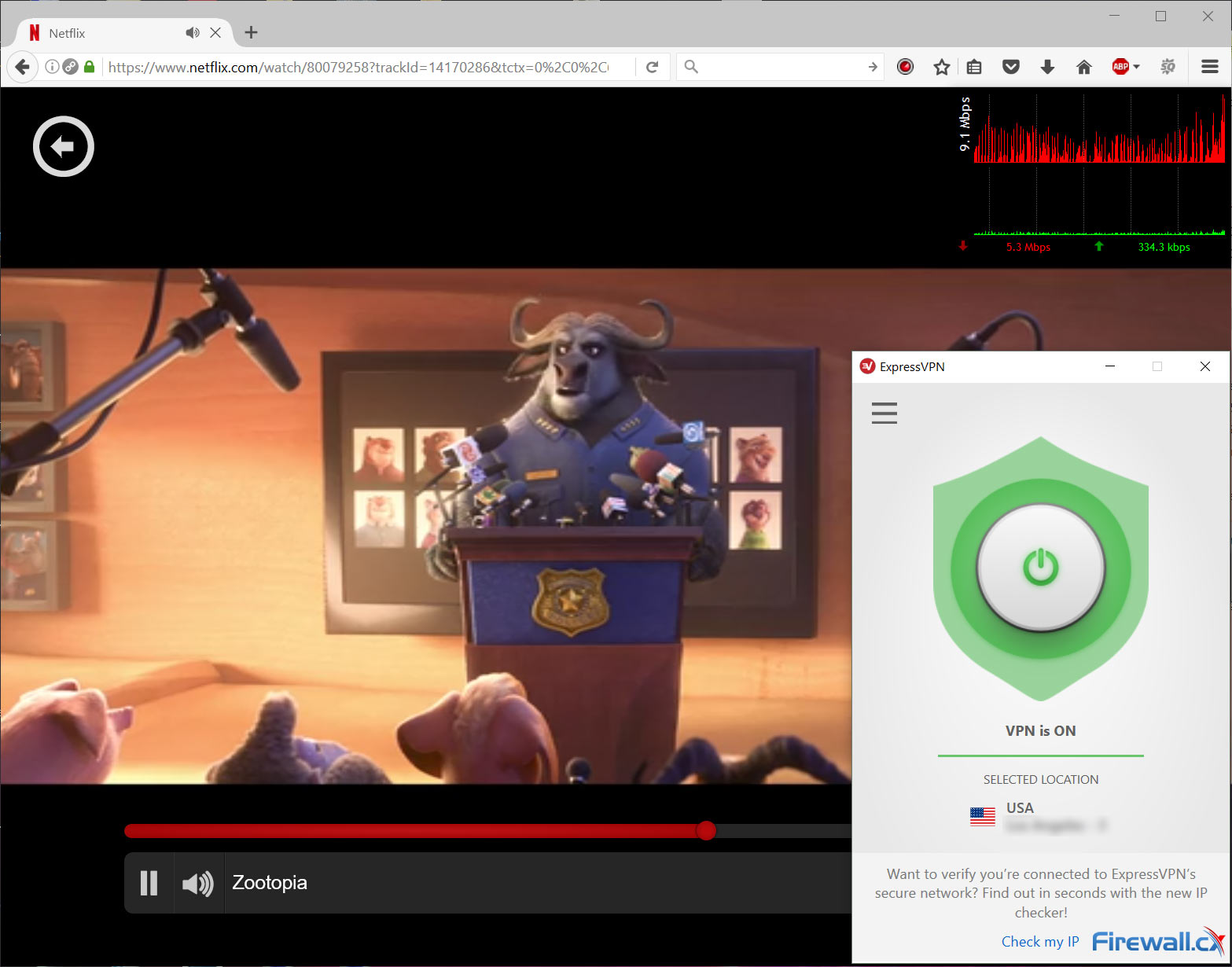Save page to Pocket
Viewport: 1232px width, 967px height.
(x=1011, y=67)
